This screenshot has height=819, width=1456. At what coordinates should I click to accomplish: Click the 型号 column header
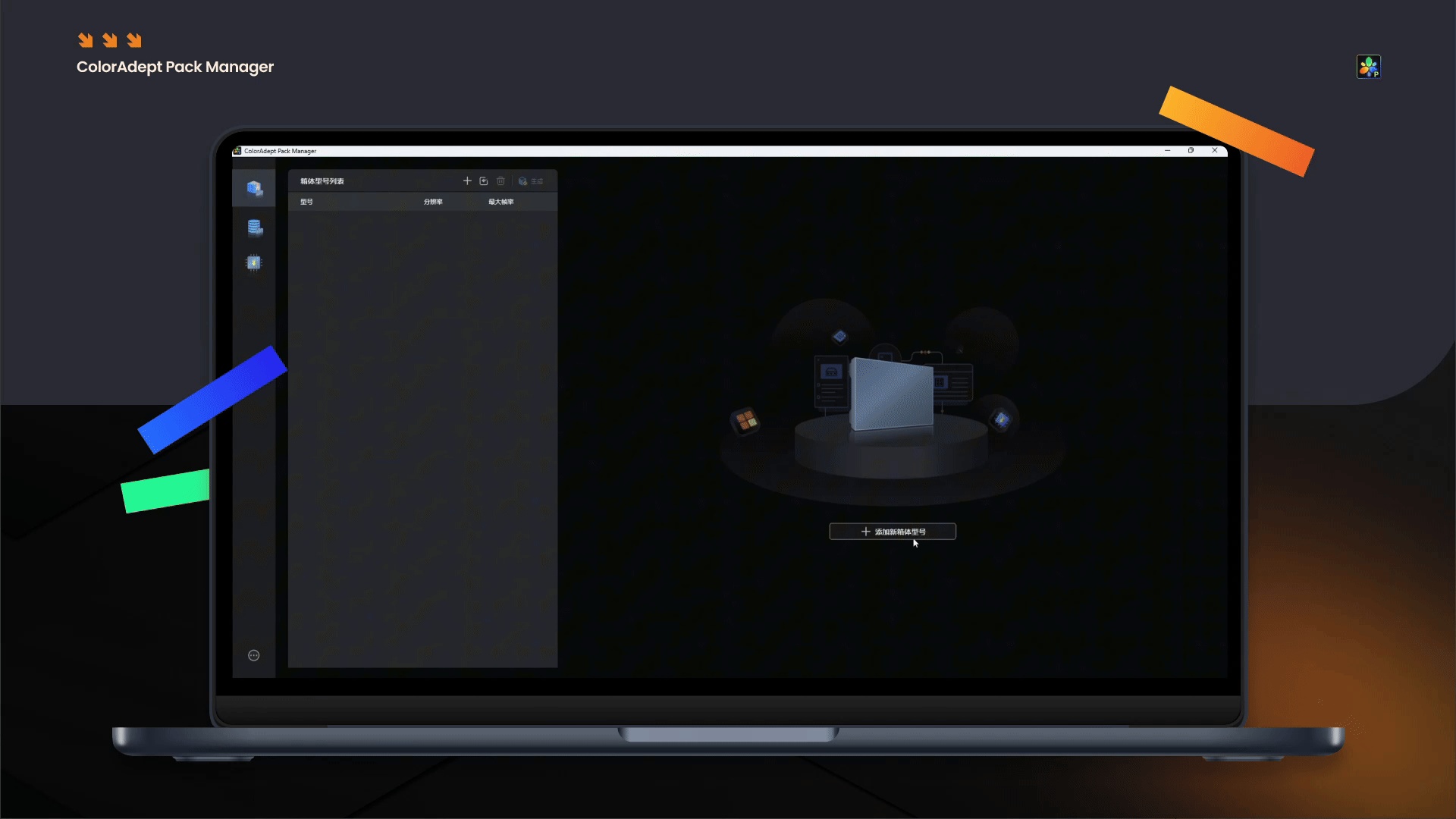[x=306, y=202]
